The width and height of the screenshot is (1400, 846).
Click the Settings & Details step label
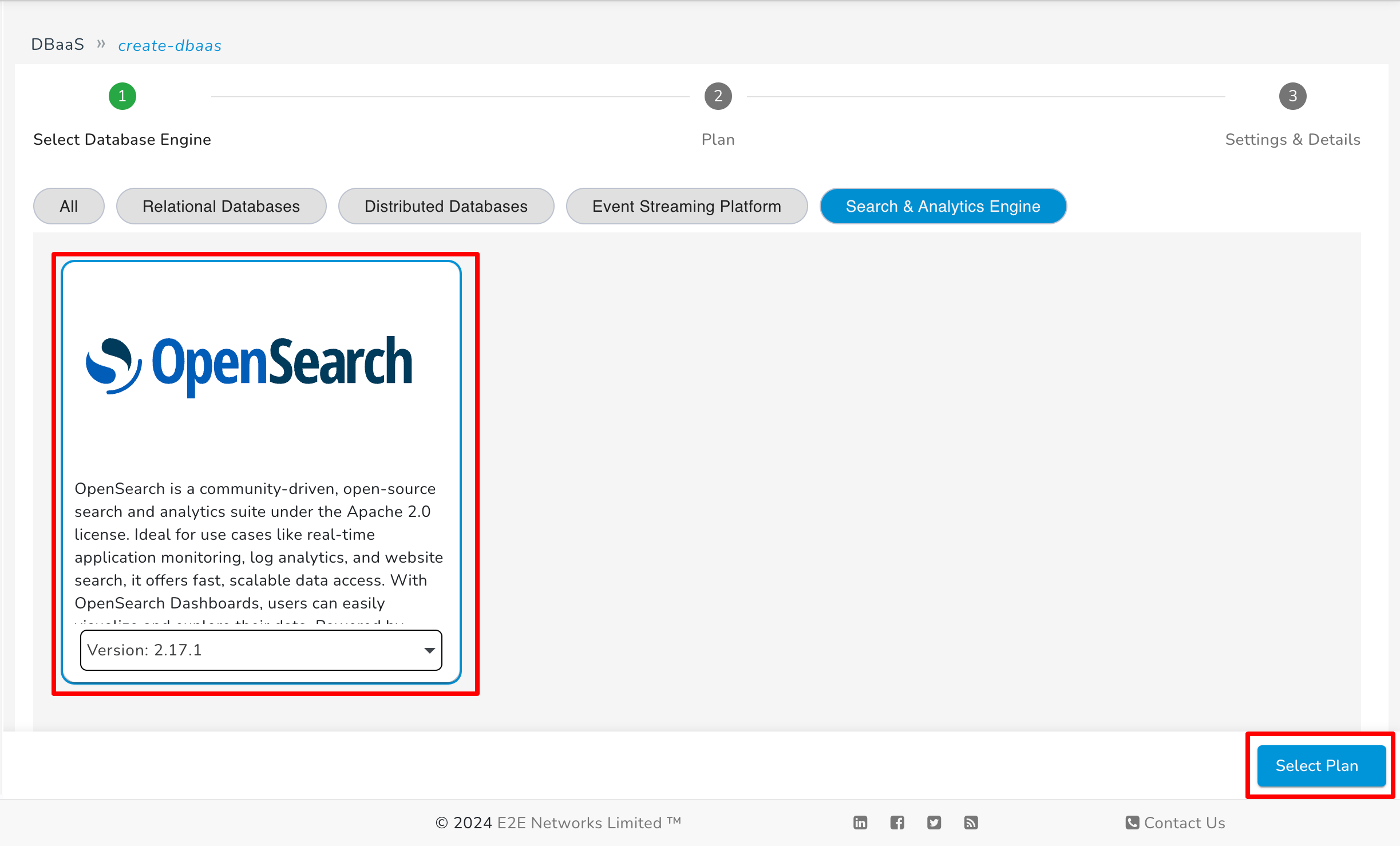pos(1292,140)
